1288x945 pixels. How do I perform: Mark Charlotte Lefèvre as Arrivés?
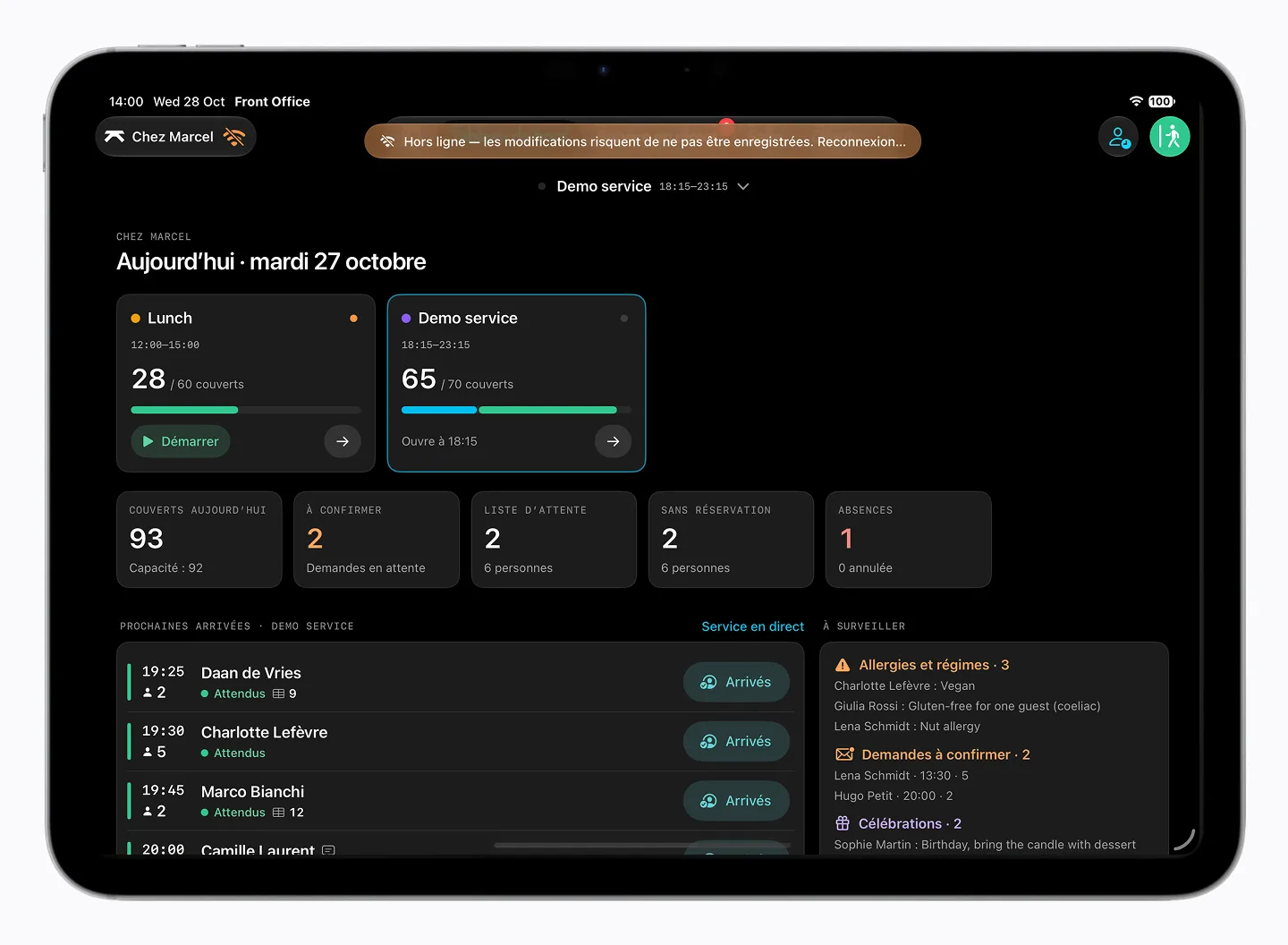pos(736,741)
